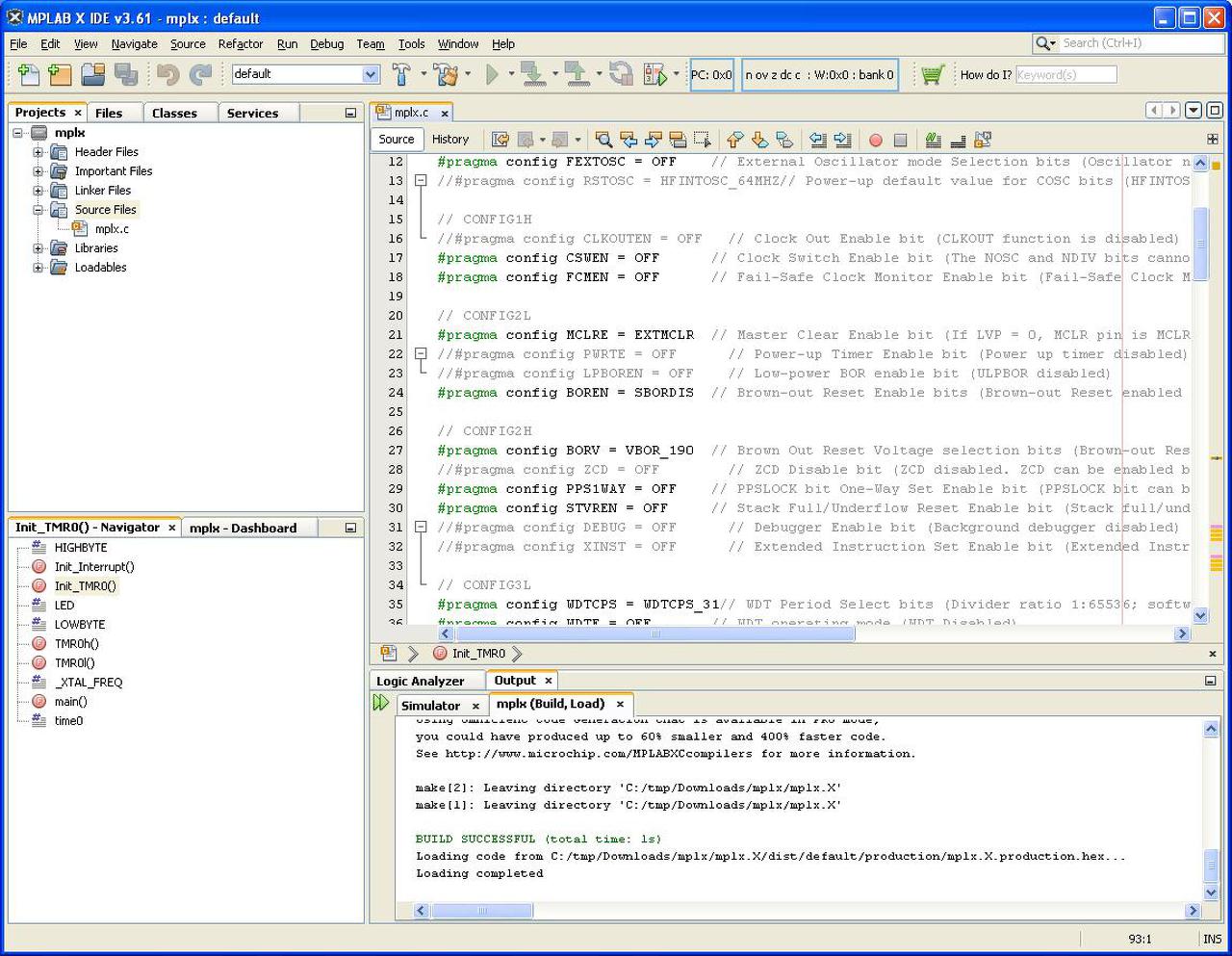Switch to the Simulator output tab

pyautogui.click(x=430, y=706)
